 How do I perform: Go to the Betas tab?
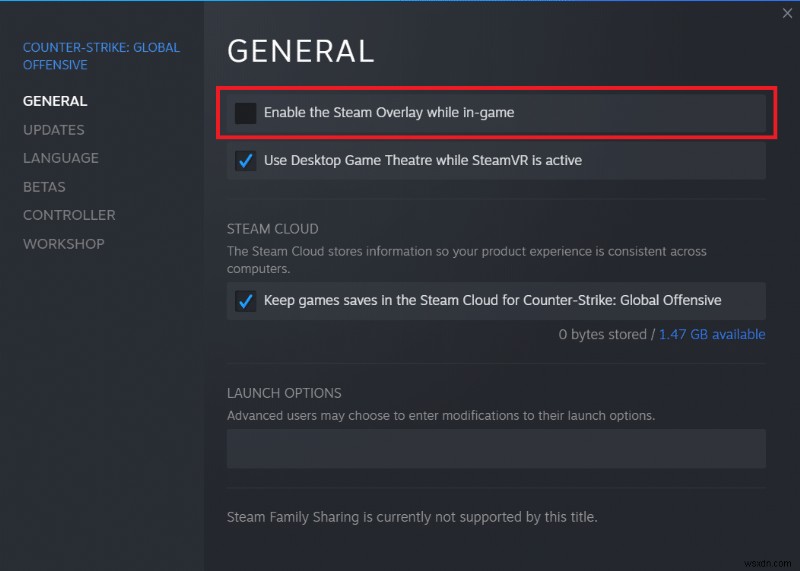point(44,187)
